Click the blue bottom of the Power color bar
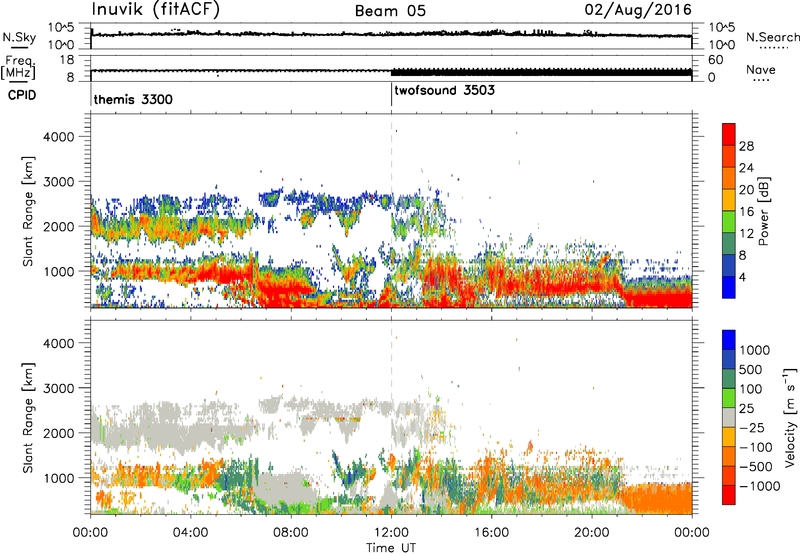This screenshot has height=554, width=800. (729, 287)
